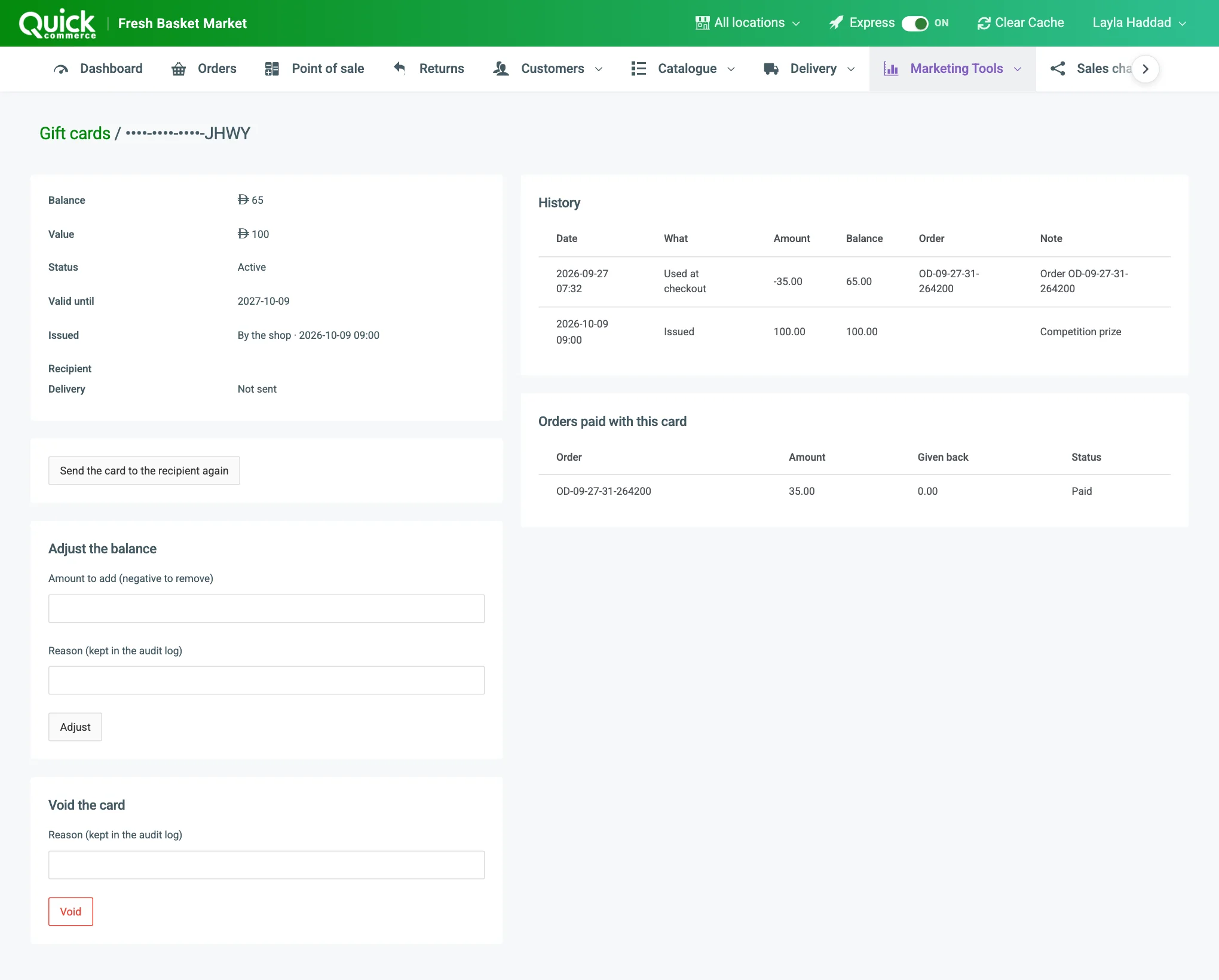
Task: Focus the Void the card Reason field
Action: (x=267, y=865)
